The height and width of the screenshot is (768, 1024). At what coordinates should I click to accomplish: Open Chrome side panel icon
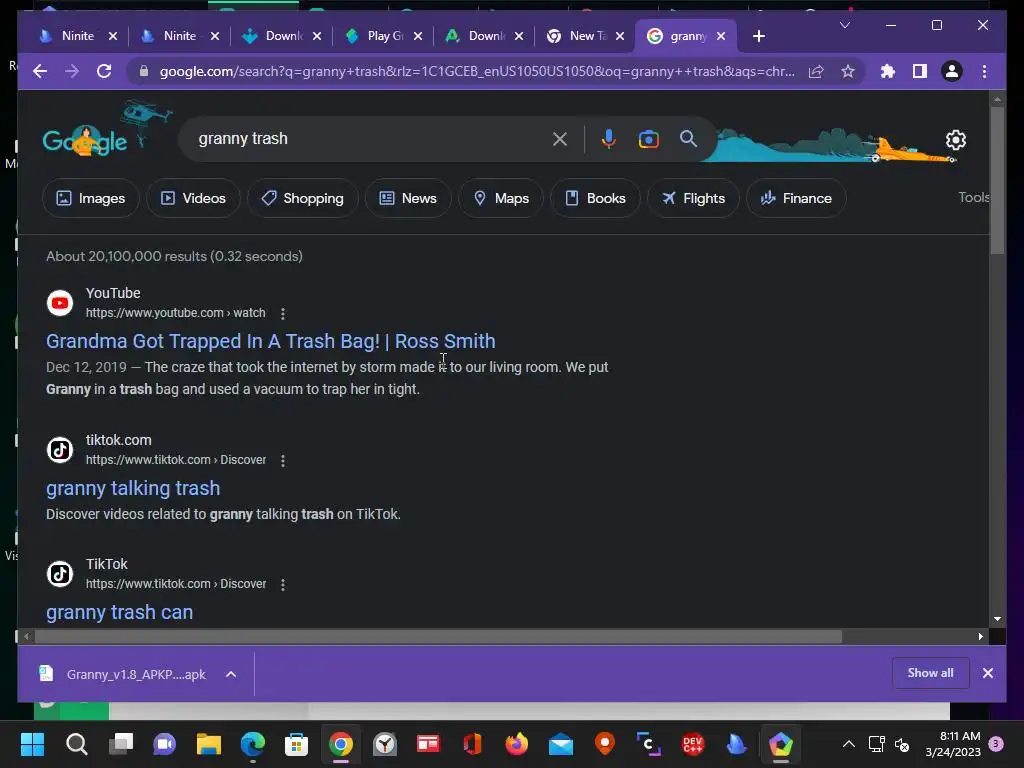920,71
